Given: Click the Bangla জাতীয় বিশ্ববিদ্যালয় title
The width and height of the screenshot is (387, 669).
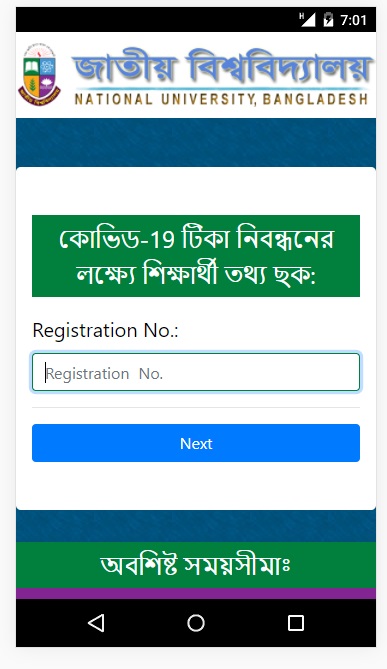Looking at the screenshot, I should click(222, 65).
